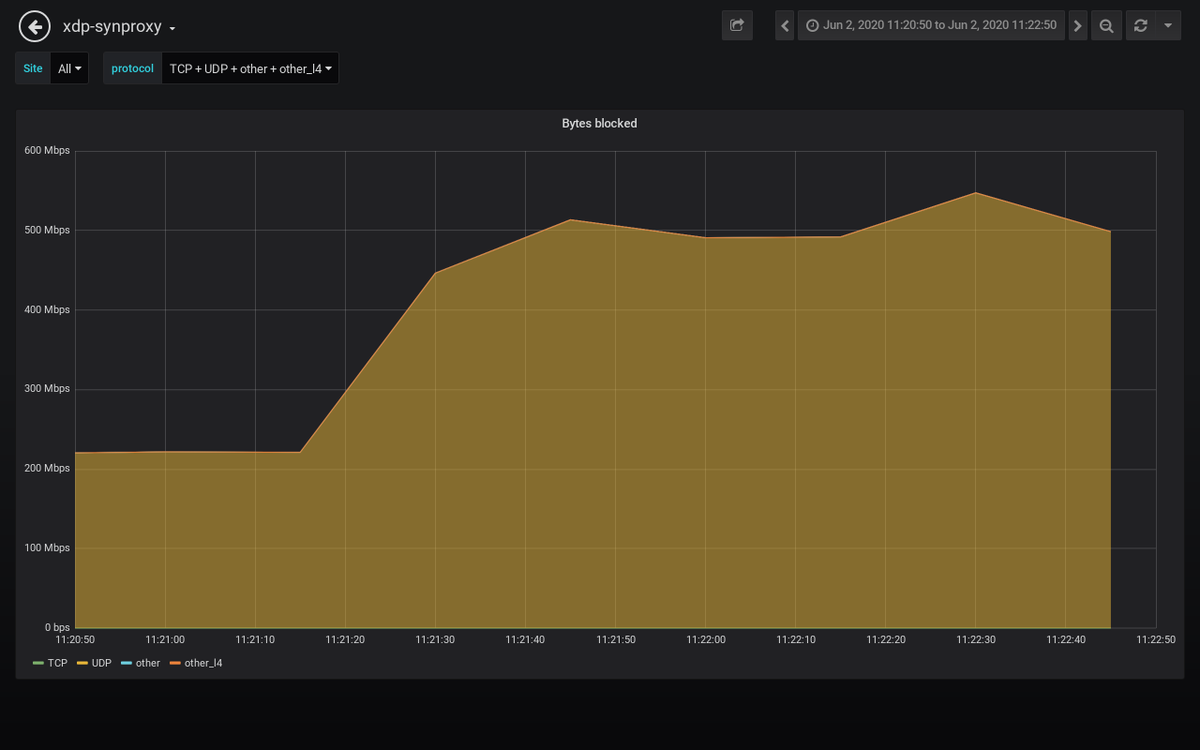Open the protocol variable dropdown
This screenshot has height=750, width=1200.
click(250, 69)
